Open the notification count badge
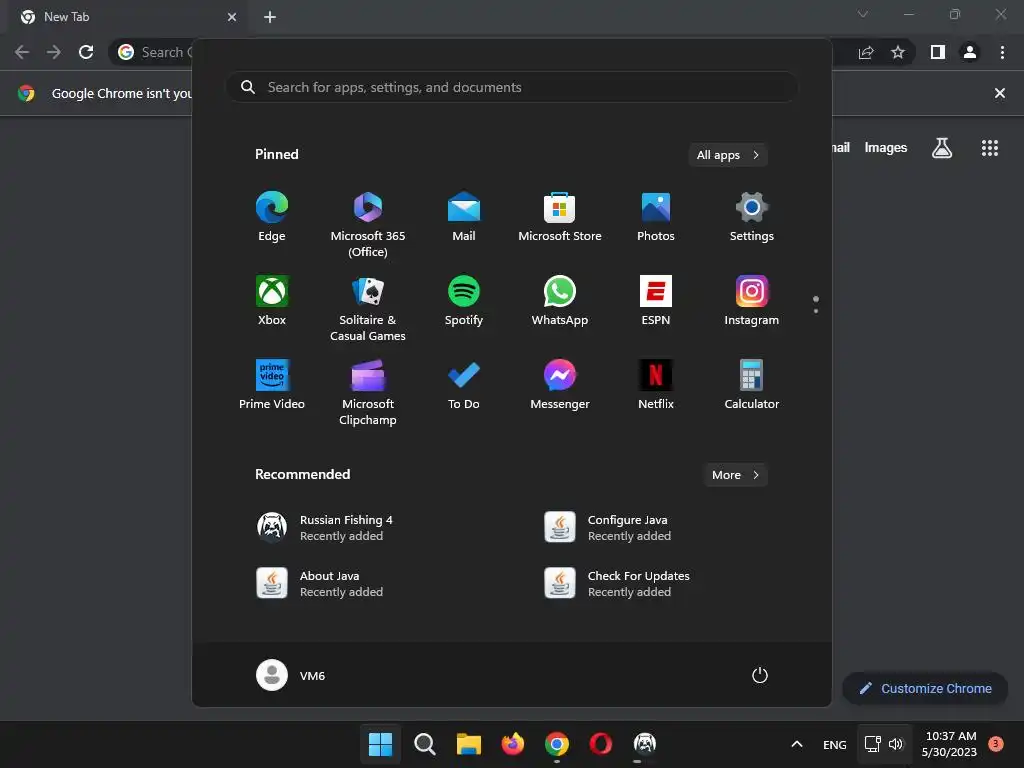Screen dimensions: 1024x768 tap(996, 743)
